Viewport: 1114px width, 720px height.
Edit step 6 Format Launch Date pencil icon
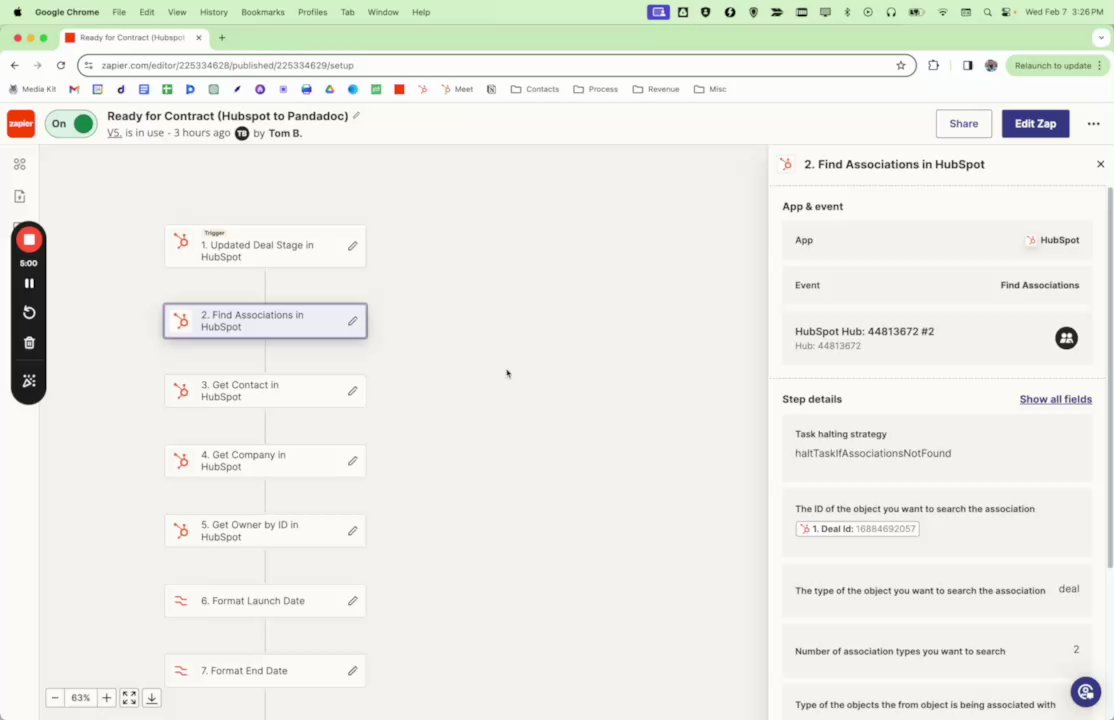(x=352, y=601)
